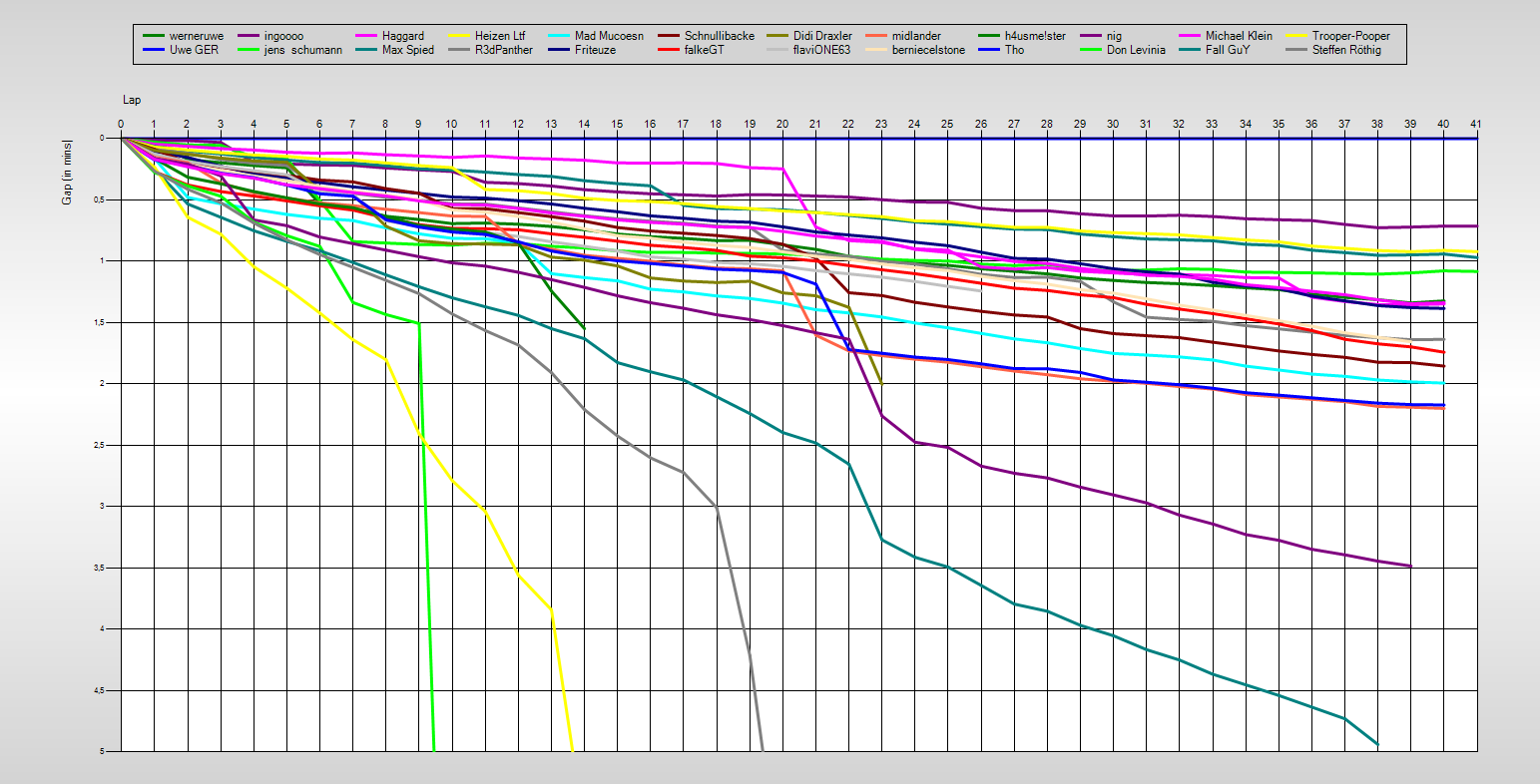The image size is (1540, 784).
Task: Click lap number 20 on top axis
Action: click(782, 125)
